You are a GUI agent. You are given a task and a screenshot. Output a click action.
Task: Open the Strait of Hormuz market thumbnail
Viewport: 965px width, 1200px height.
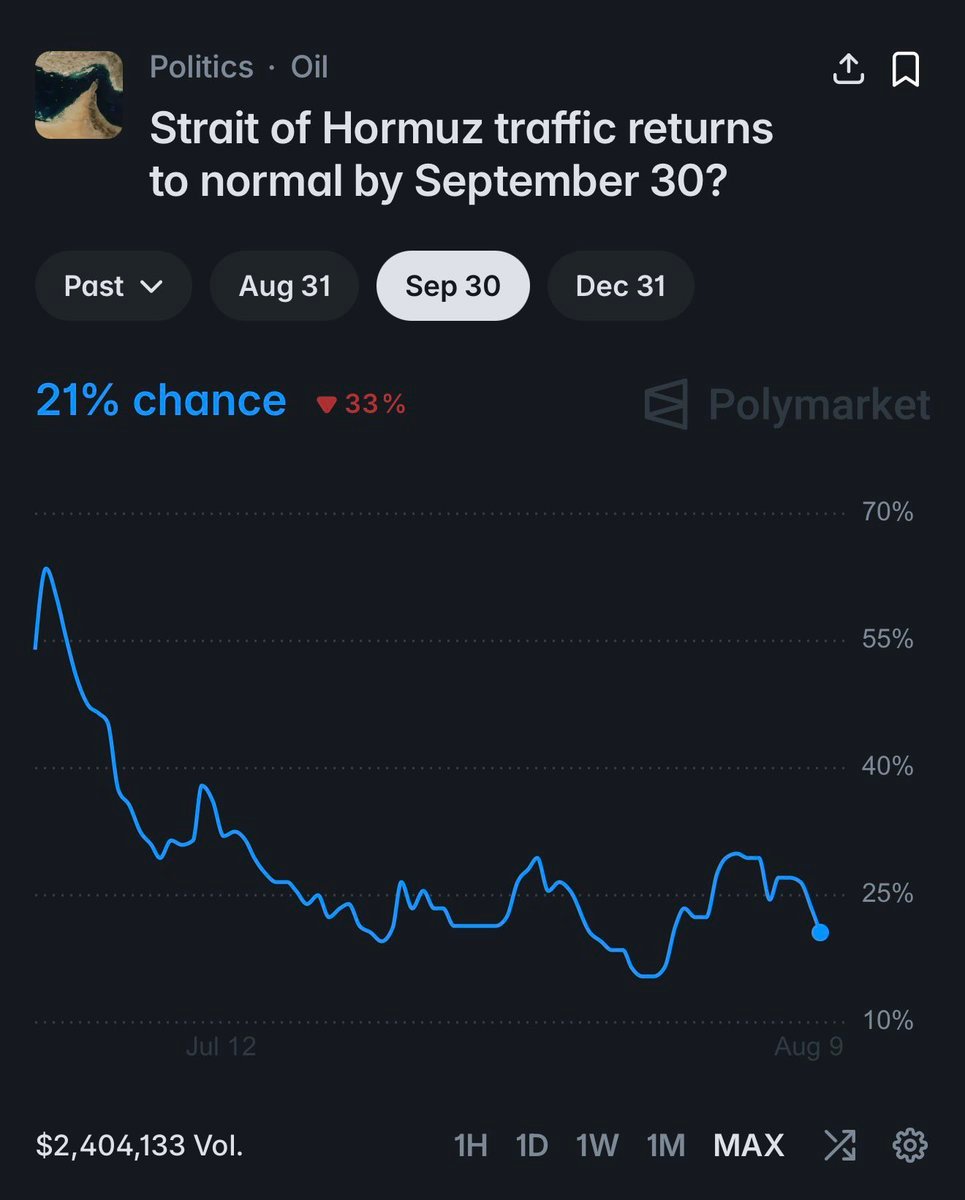(x=79, y=95)
